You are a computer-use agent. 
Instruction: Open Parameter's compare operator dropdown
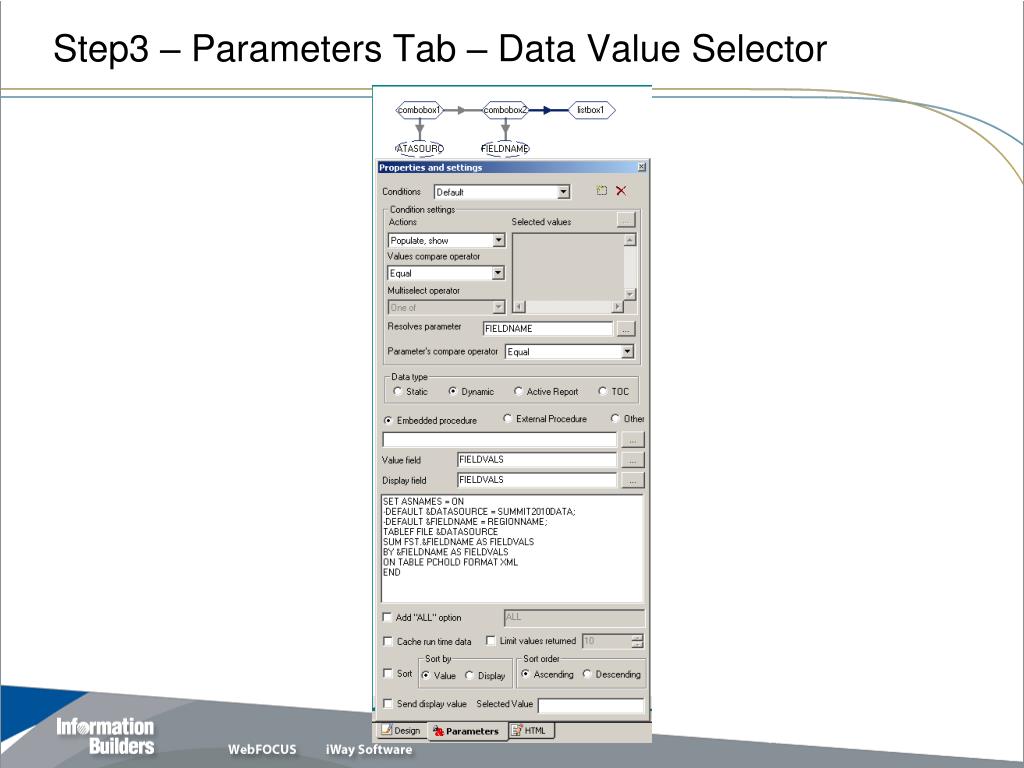(x=627, y=351)
